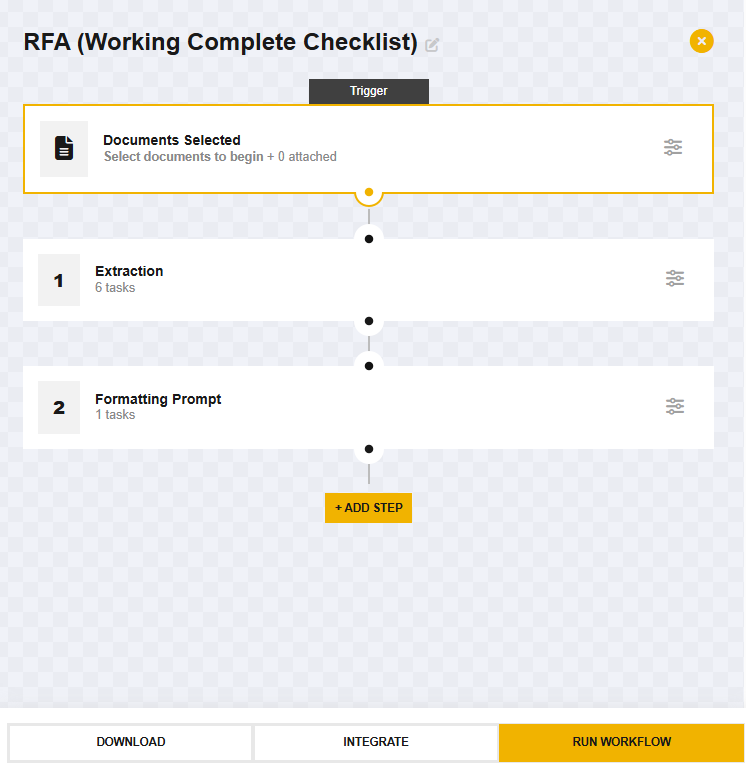This screenshot has height=764, width=746.
Task: Open the Documents Selected trigger heading
Action: point(172,140)
